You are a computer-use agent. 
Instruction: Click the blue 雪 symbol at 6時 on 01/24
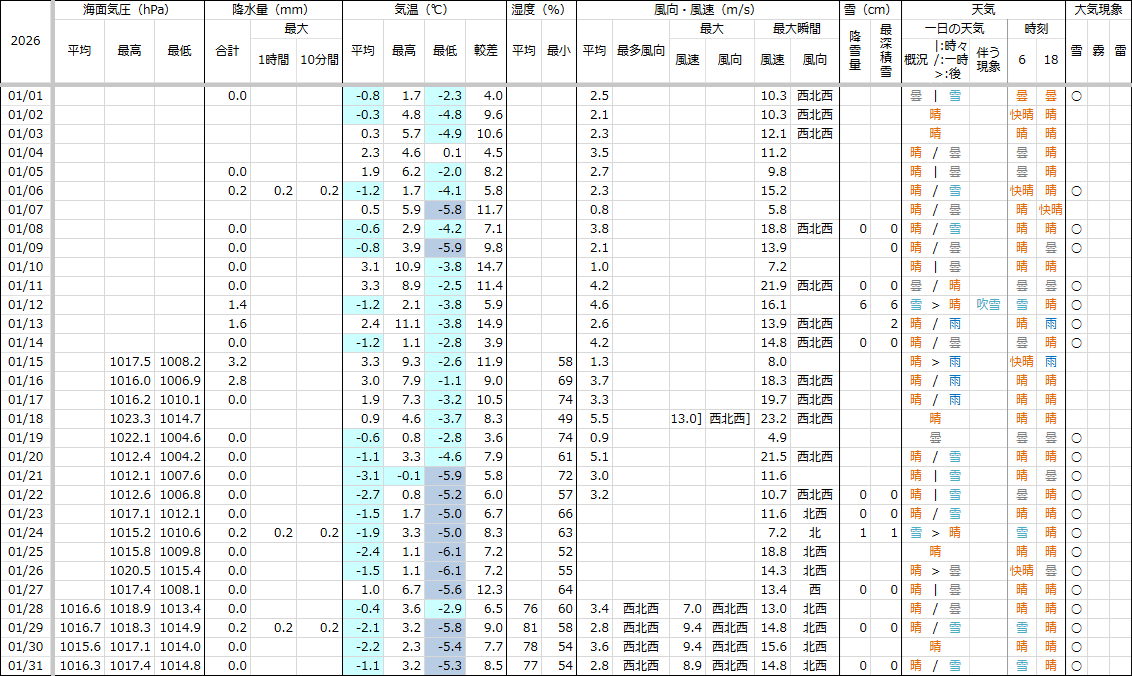point(1021,533)
